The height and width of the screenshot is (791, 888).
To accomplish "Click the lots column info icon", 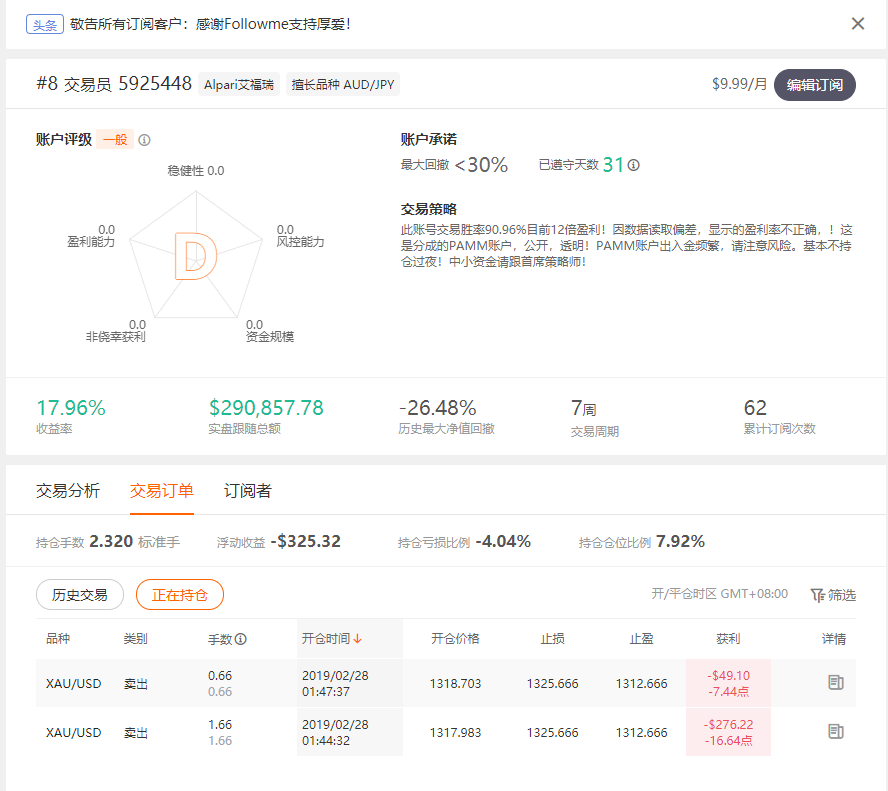I will 241,639.
